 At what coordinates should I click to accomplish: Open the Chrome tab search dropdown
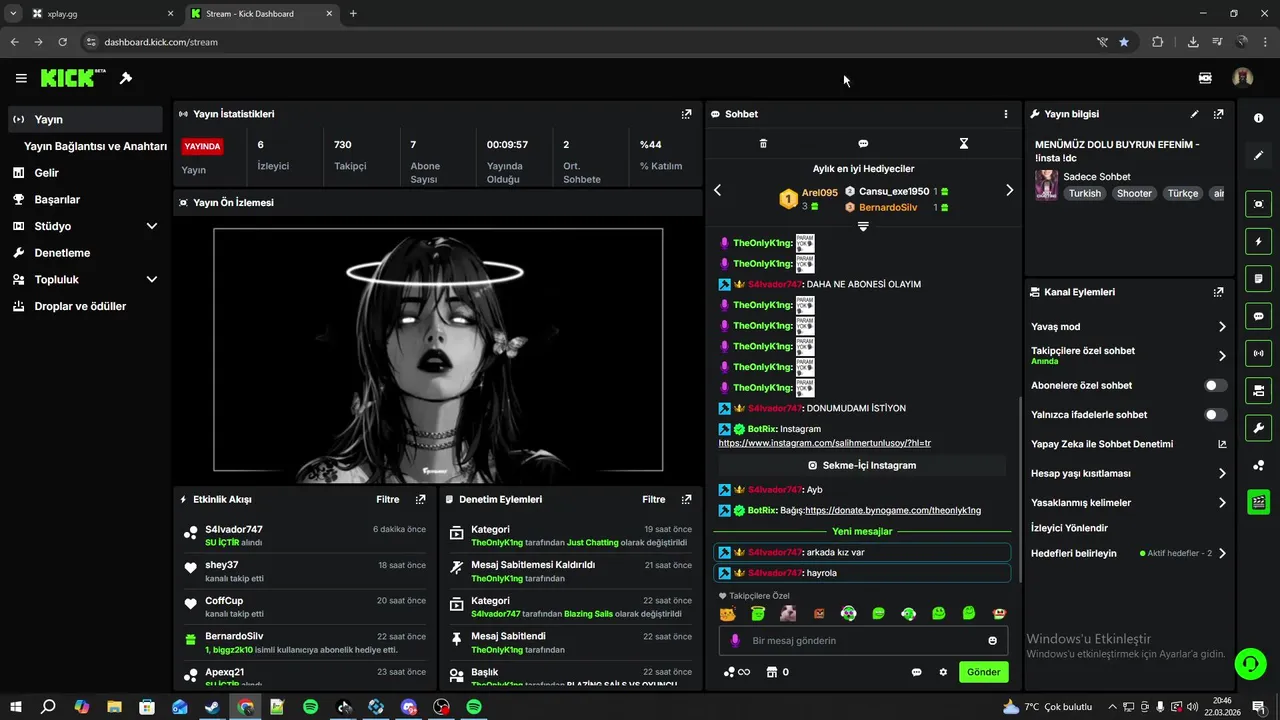[13, 13]
